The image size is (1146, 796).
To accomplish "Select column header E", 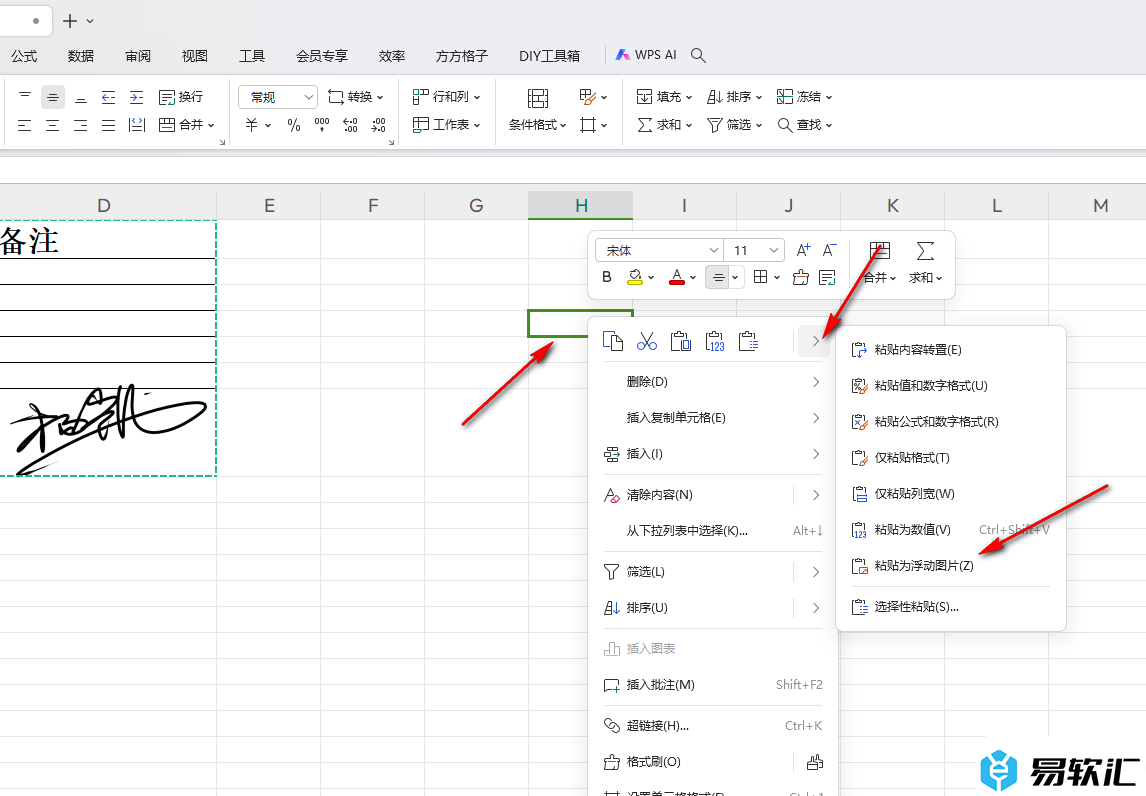I will click(x=269, y=205).
